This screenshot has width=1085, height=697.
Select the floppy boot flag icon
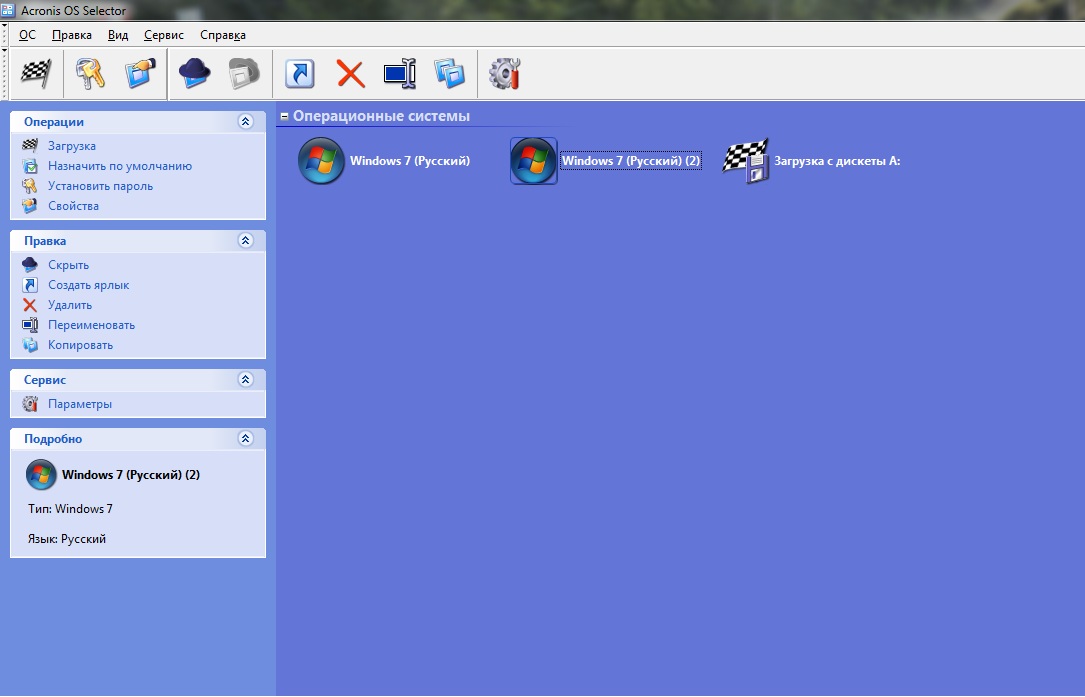(745, 161)
